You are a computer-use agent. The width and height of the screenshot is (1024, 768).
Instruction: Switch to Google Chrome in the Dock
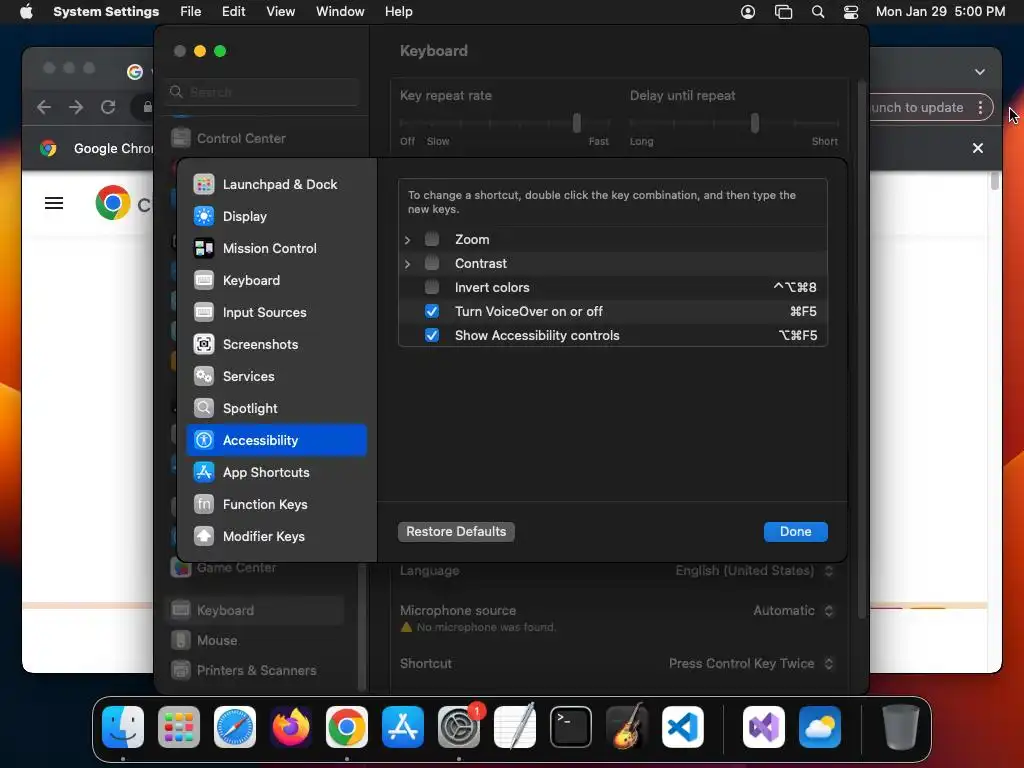(347, 727)
